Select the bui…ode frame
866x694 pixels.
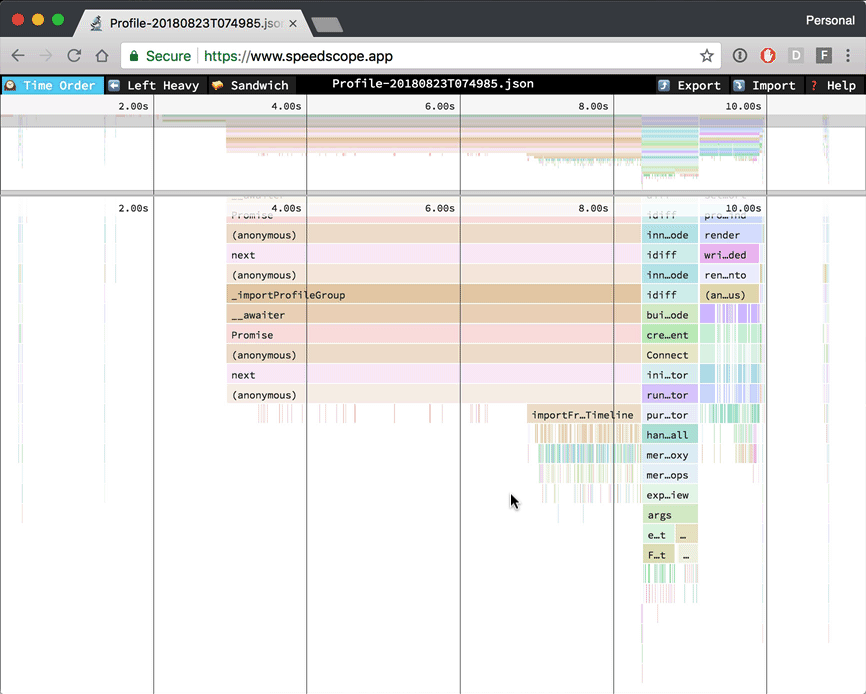(x=669, y=315)
